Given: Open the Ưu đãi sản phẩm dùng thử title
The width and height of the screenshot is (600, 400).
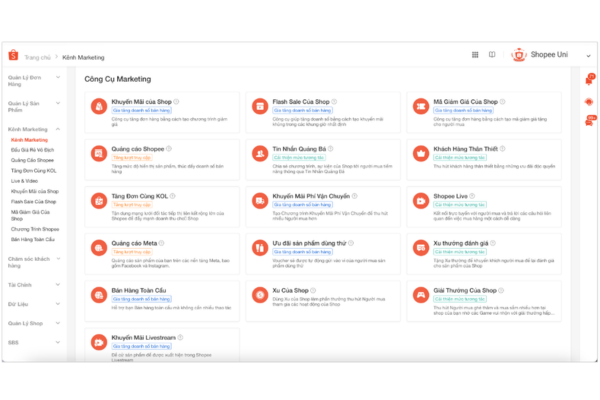Looking at the screenshot, I should click(x=309, y=243).
